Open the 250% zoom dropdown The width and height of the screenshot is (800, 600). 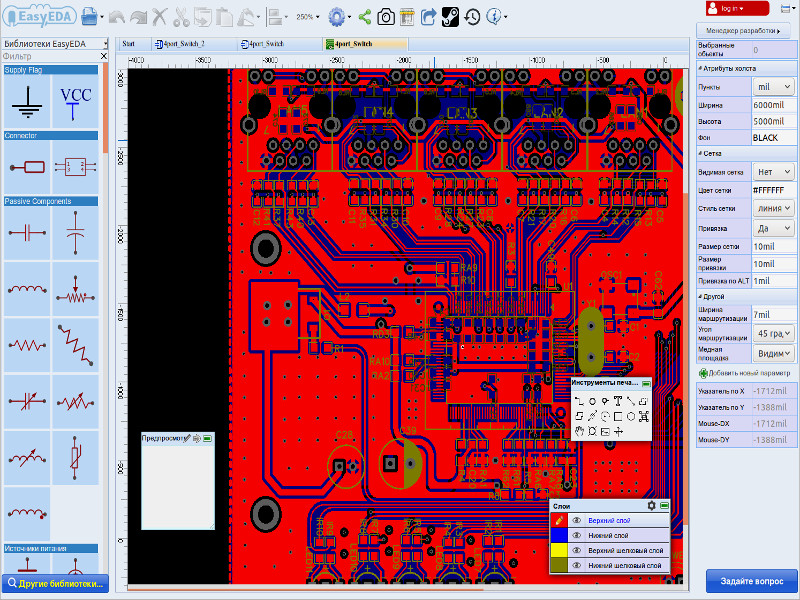point(308,17)
